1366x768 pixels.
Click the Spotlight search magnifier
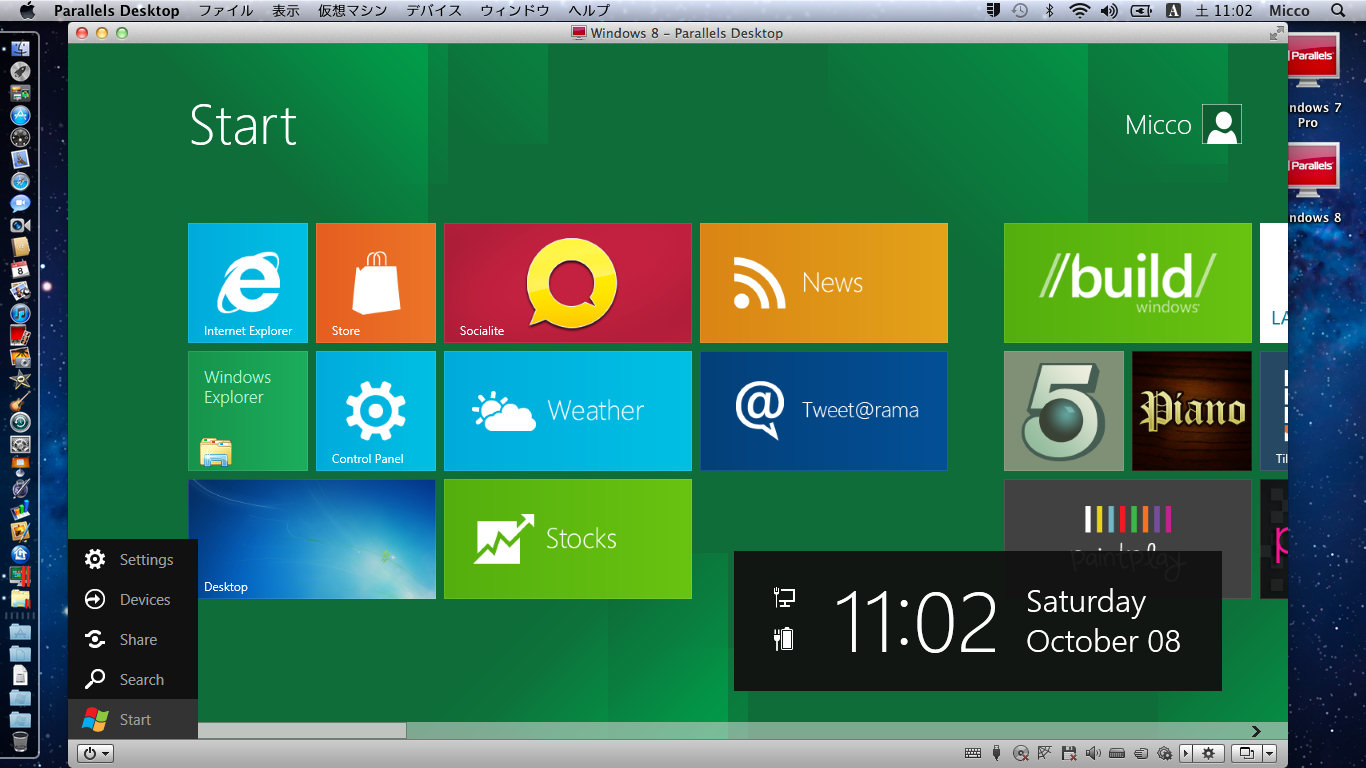[1339, 10]
